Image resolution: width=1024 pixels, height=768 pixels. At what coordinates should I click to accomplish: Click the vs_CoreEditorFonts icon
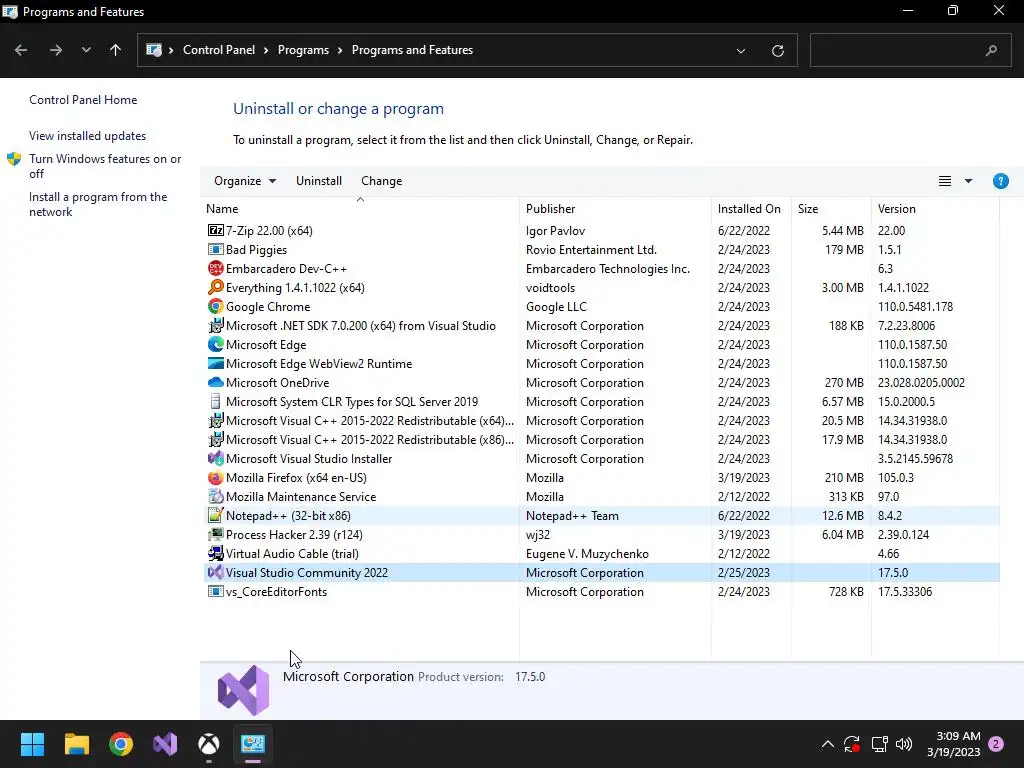click(x=215, y=592)
